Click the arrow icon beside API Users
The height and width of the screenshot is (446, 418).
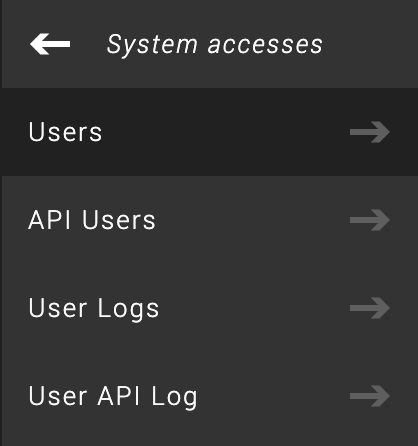click(x=370, y=220)
